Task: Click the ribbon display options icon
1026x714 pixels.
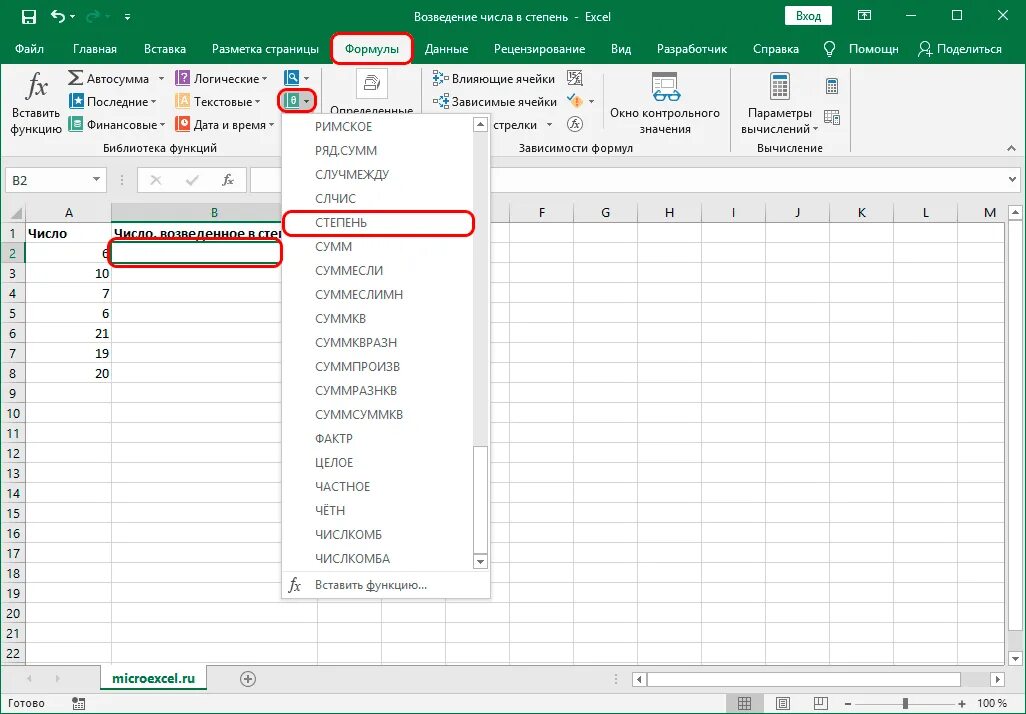Action: coord(864,16)
